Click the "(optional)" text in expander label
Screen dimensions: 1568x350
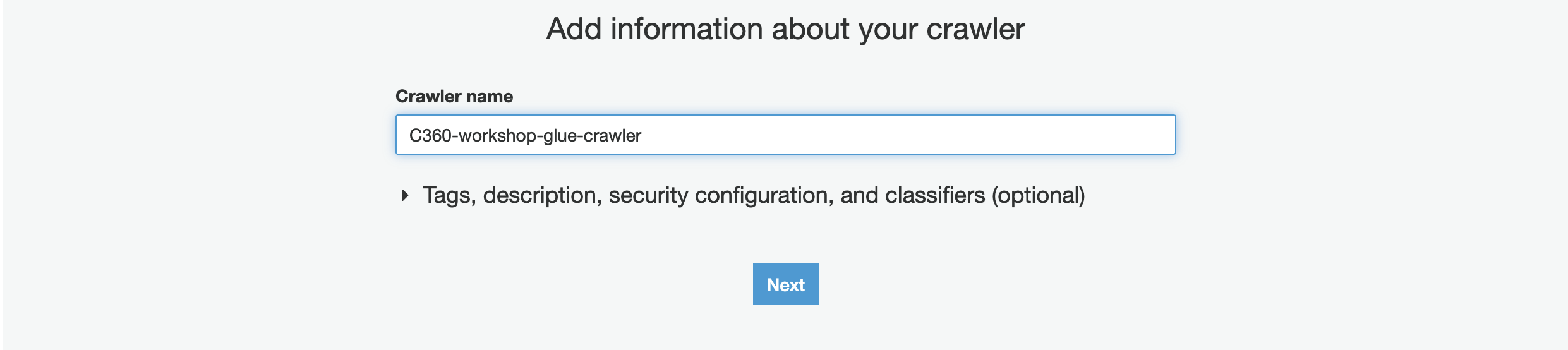pyautogui.click(x=1038, y=195)
